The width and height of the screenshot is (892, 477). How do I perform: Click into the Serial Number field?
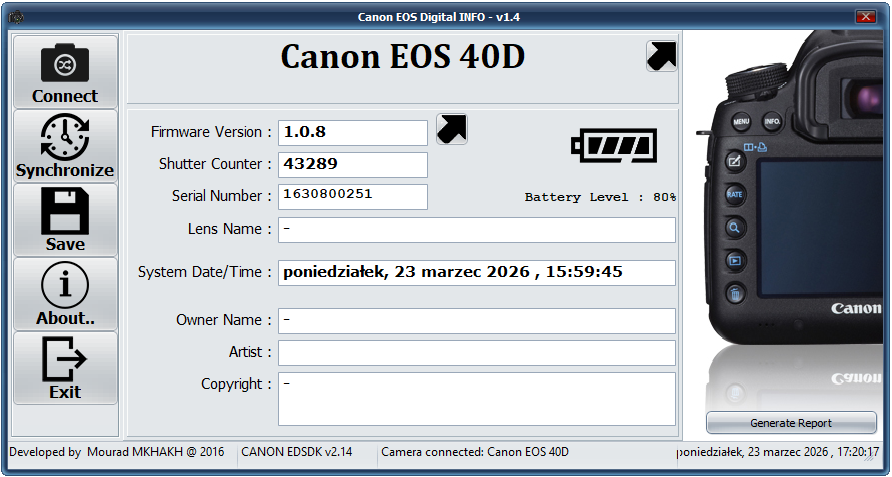(x=352, y=196)
